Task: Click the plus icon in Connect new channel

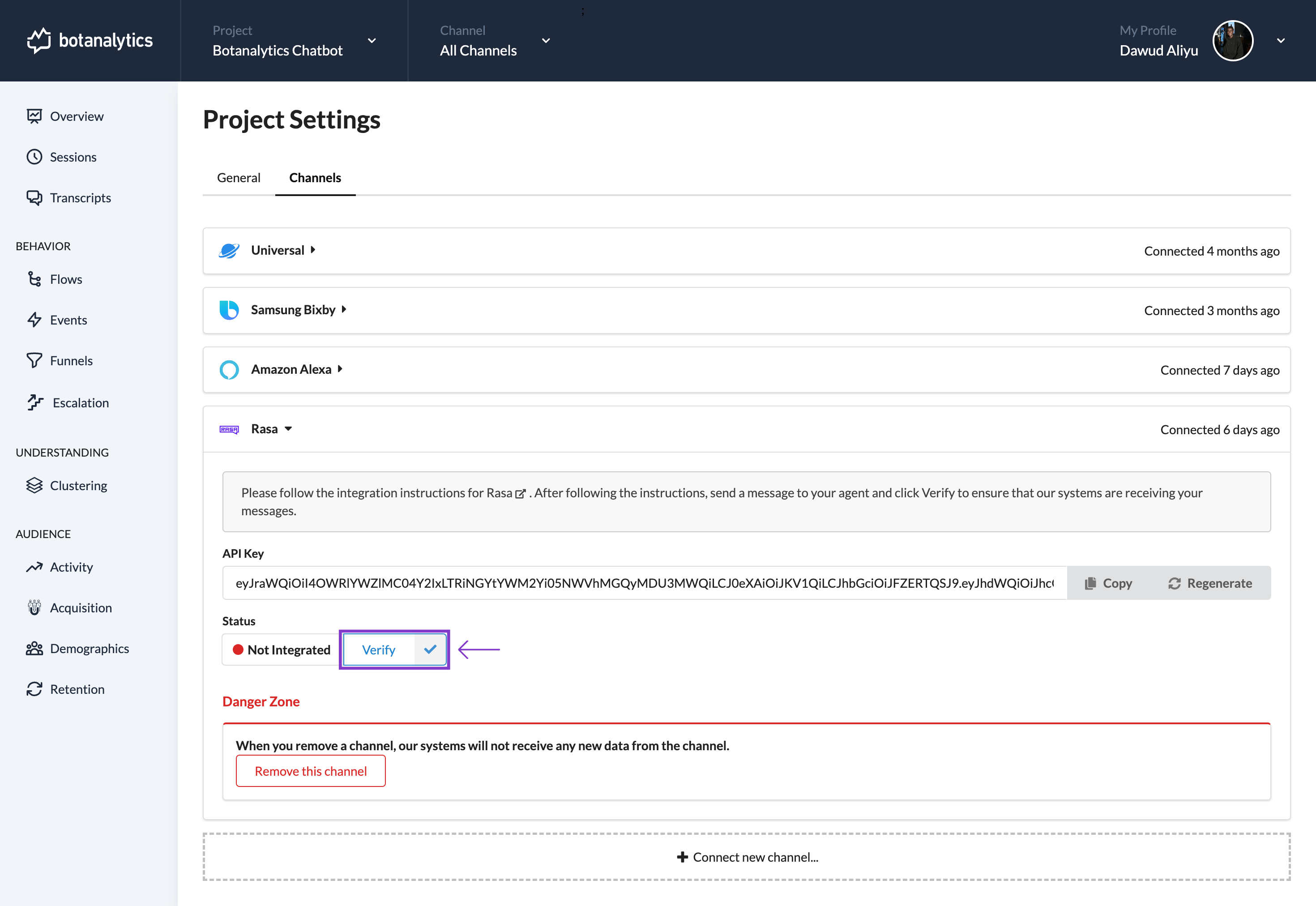Action: pos(682,857)
